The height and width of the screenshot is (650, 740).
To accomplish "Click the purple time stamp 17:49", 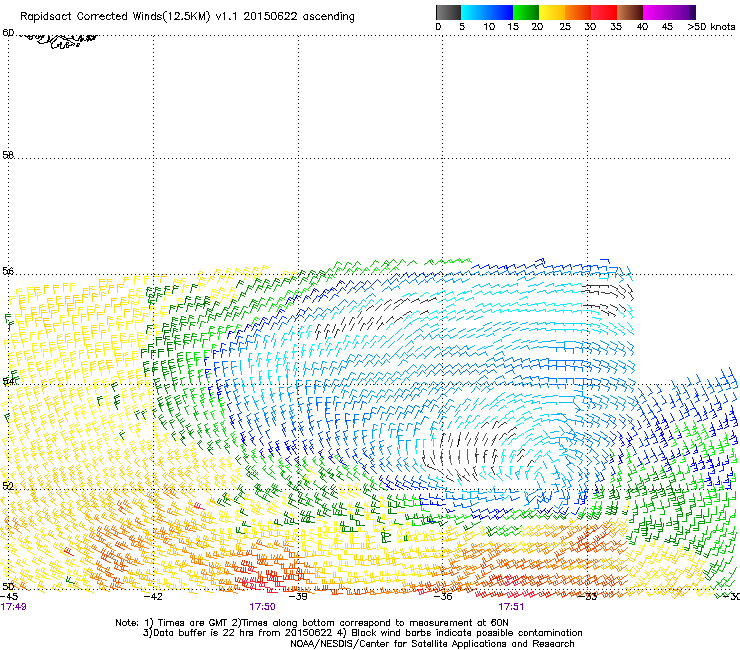I will point(13,607).
